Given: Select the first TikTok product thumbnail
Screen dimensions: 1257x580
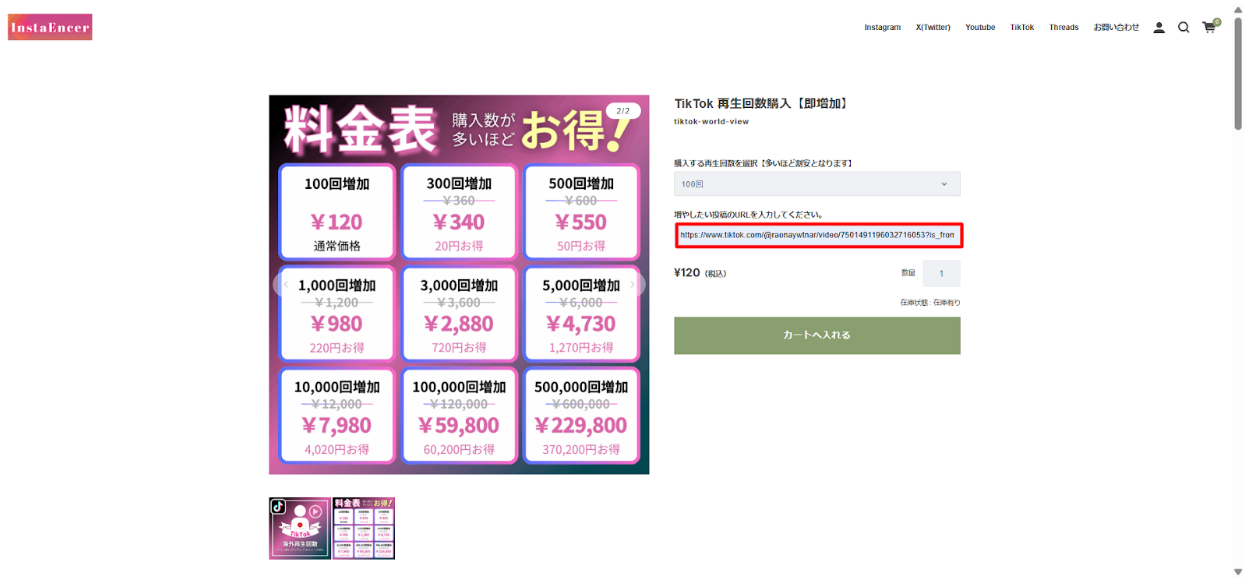Looking at the screenshot, I should click(x=299, y=528).
